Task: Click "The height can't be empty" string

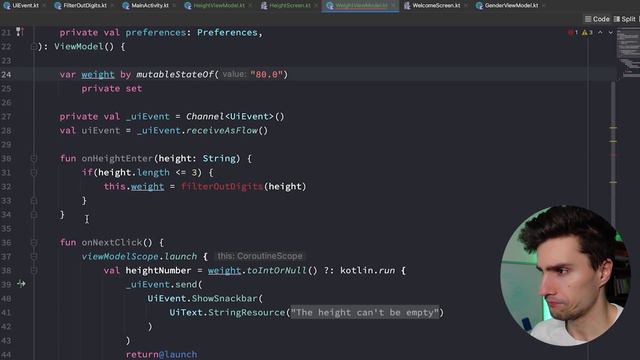Action: click(364, 313)
